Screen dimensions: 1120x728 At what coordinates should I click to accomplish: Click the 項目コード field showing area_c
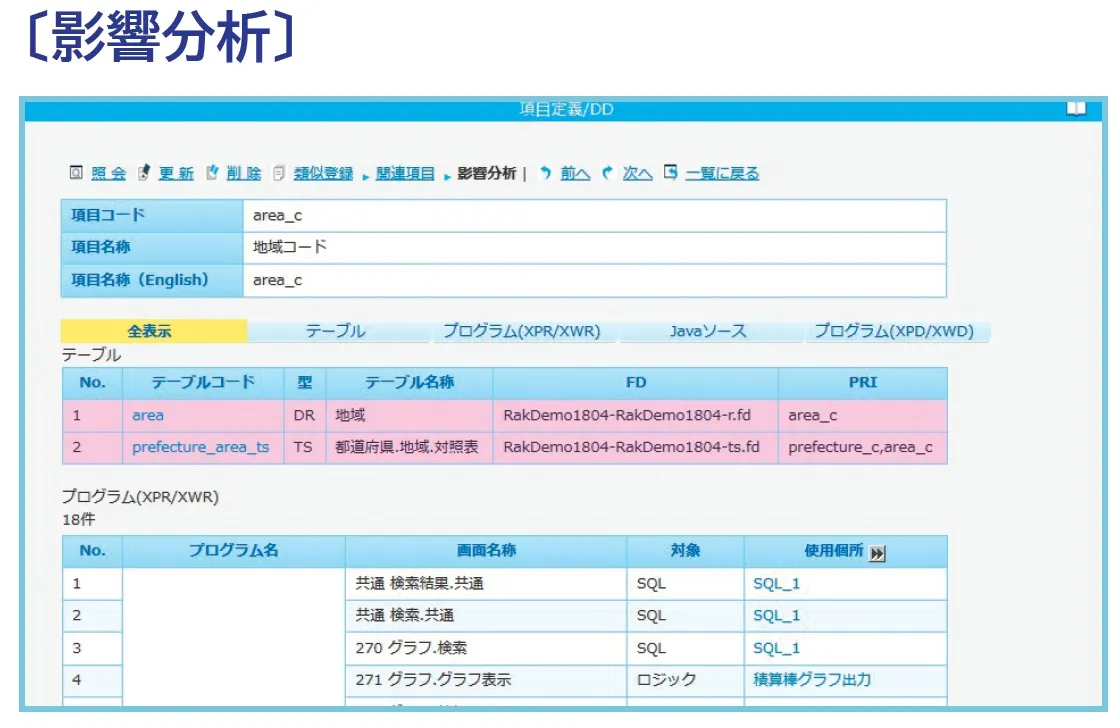[594, 216]
